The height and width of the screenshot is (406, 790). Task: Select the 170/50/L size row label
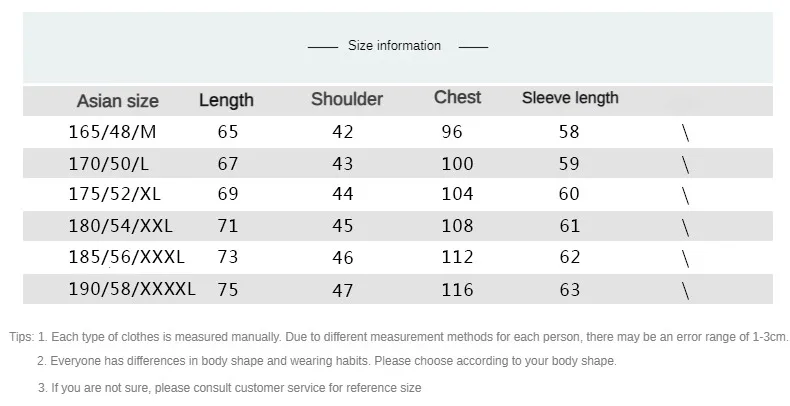point(109,164)
